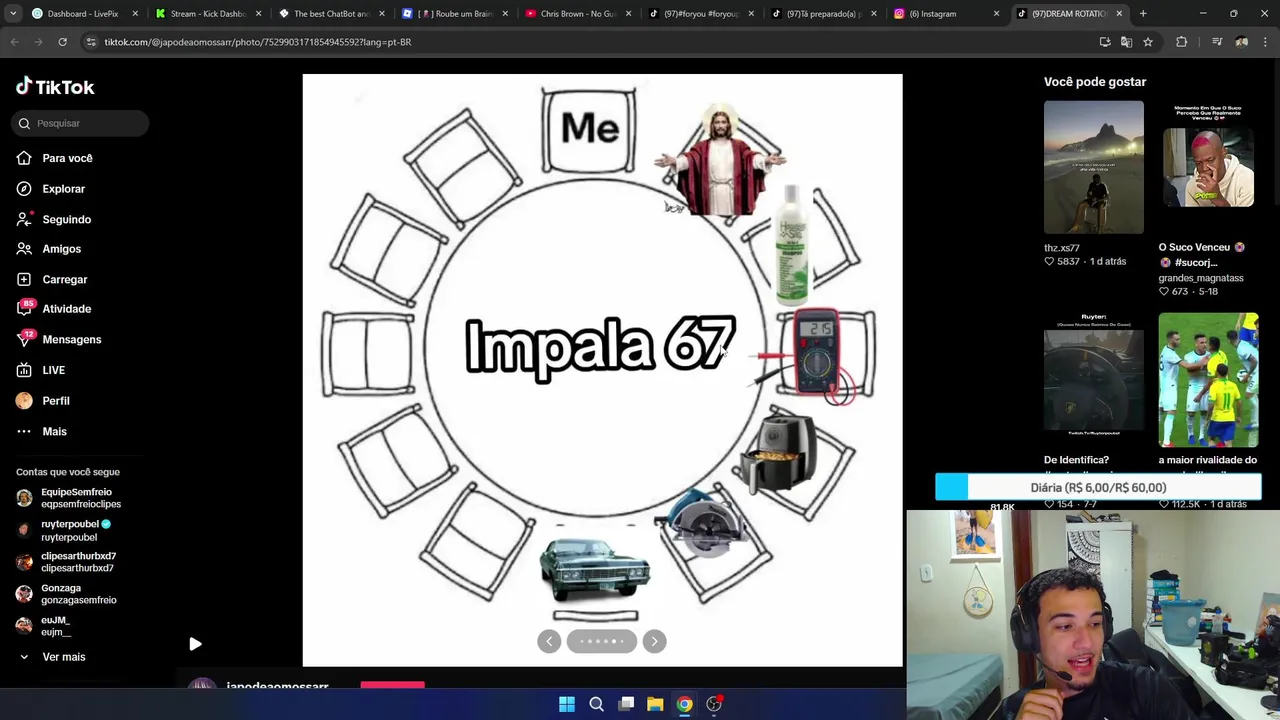
Task: Open a maior rivalidade video thumbnail
Action: click(x=1208, y=380)
